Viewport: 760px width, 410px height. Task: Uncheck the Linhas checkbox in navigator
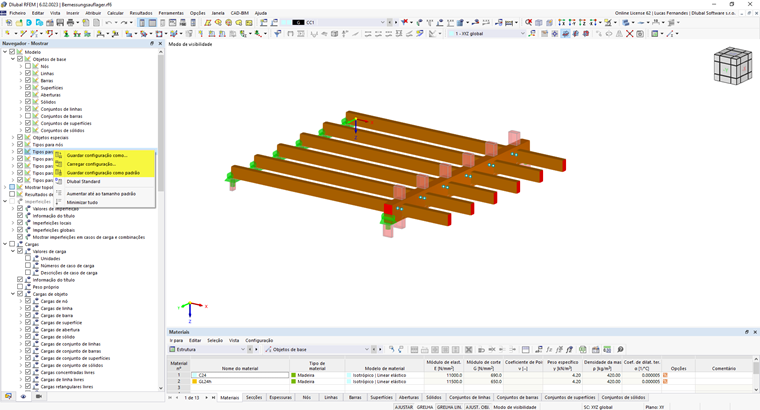coord(28,73)
